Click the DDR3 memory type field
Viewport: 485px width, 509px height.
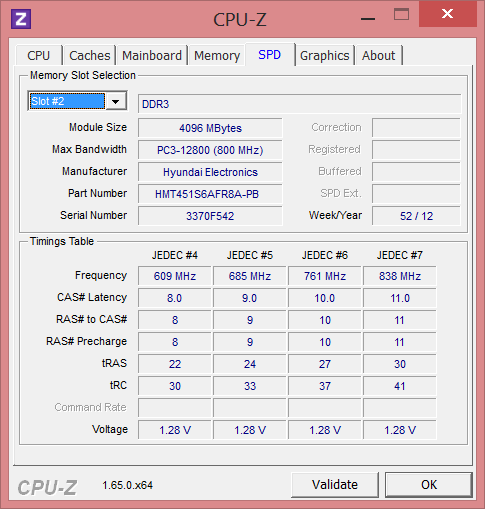tap(300, 104)
